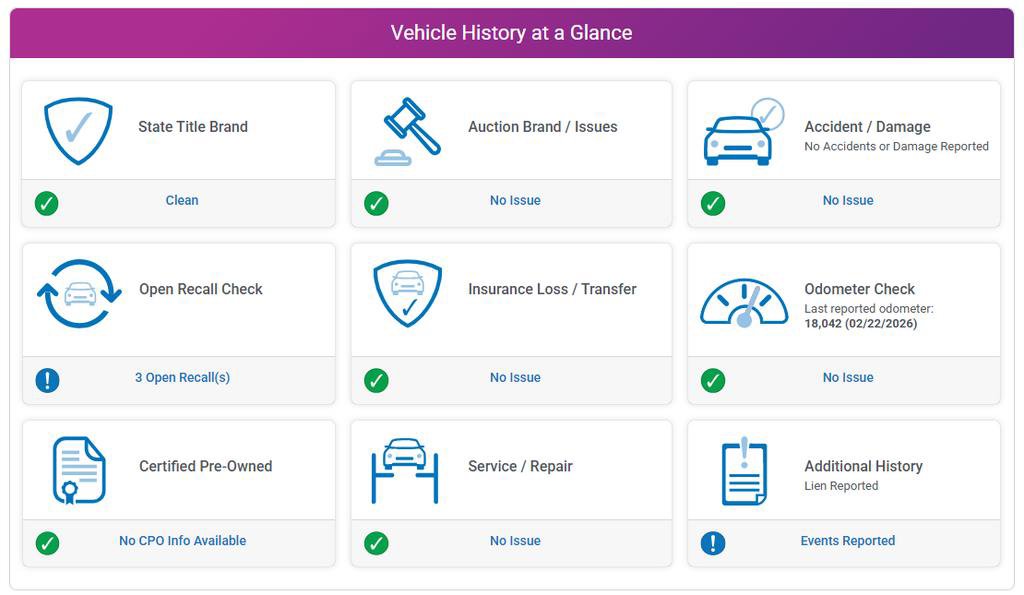The width and height of the screenshot is (1024, 595).
Task: Open the Events Reported link
Action: pos(847,541)
